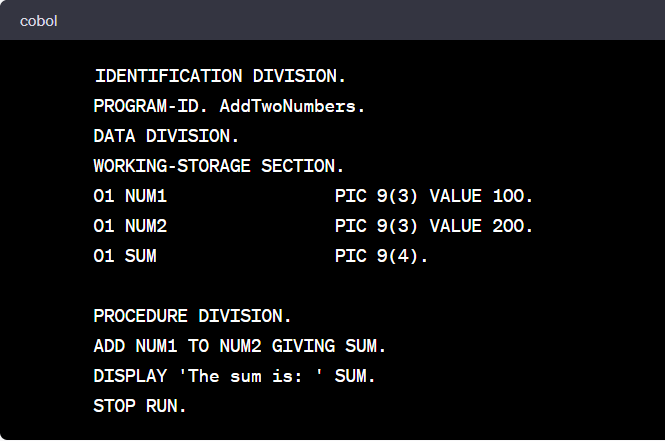
Task: Click PIC 9(3) VALUE 100 text
Action: click(x=434, y=196)
